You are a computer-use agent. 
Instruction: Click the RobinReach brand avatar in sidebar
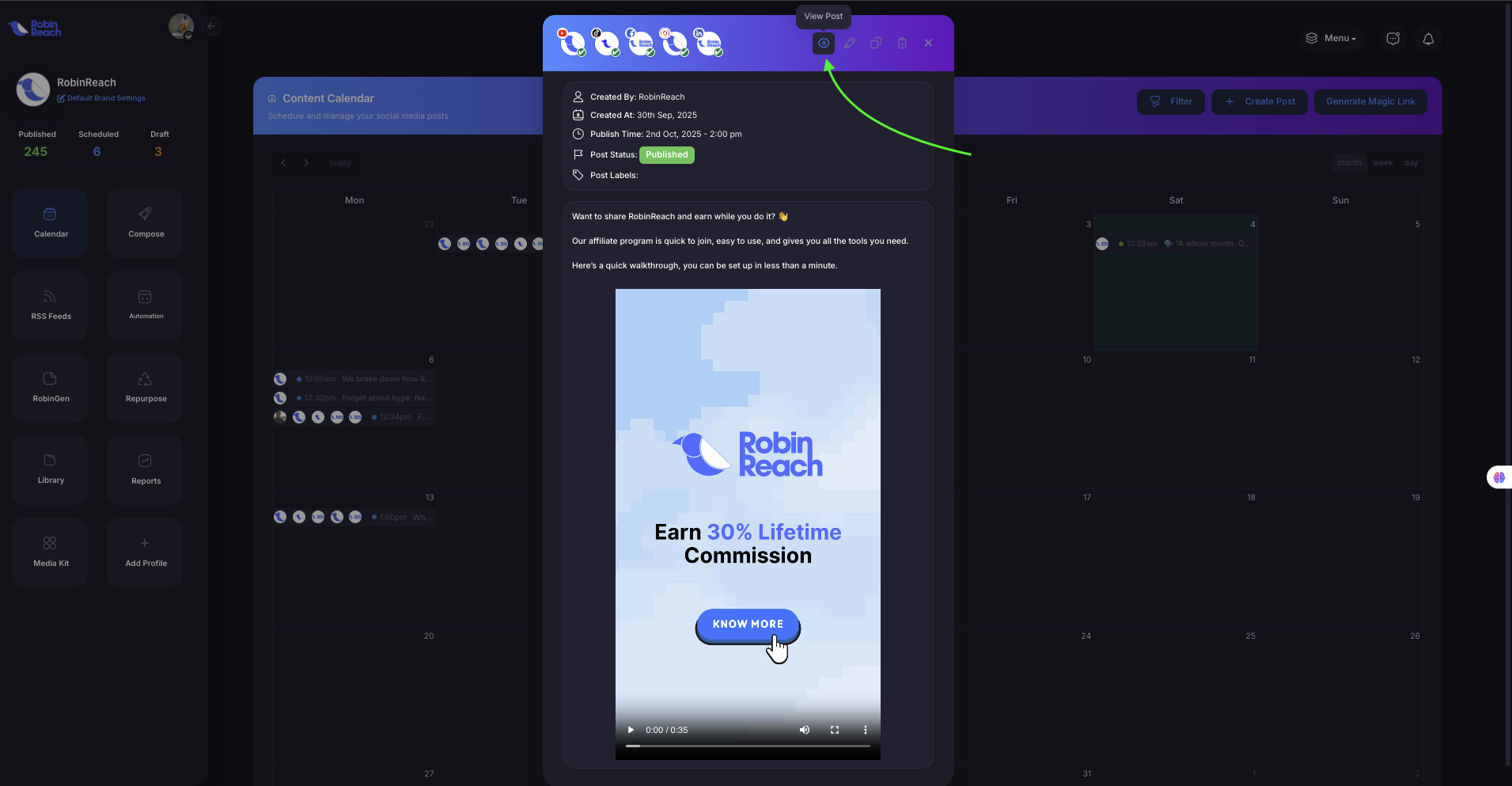(x=33, y=89)
